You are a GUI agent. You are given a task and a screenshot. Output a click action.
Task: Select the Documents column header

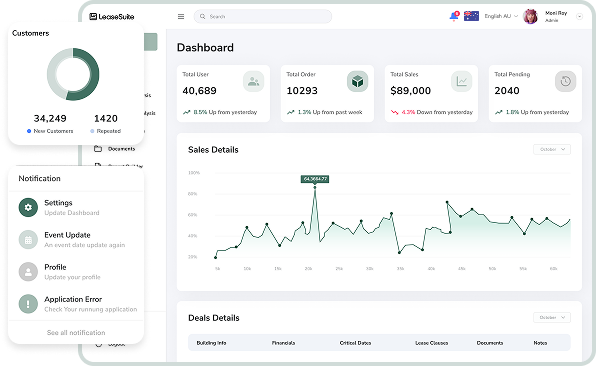point(490,343)
